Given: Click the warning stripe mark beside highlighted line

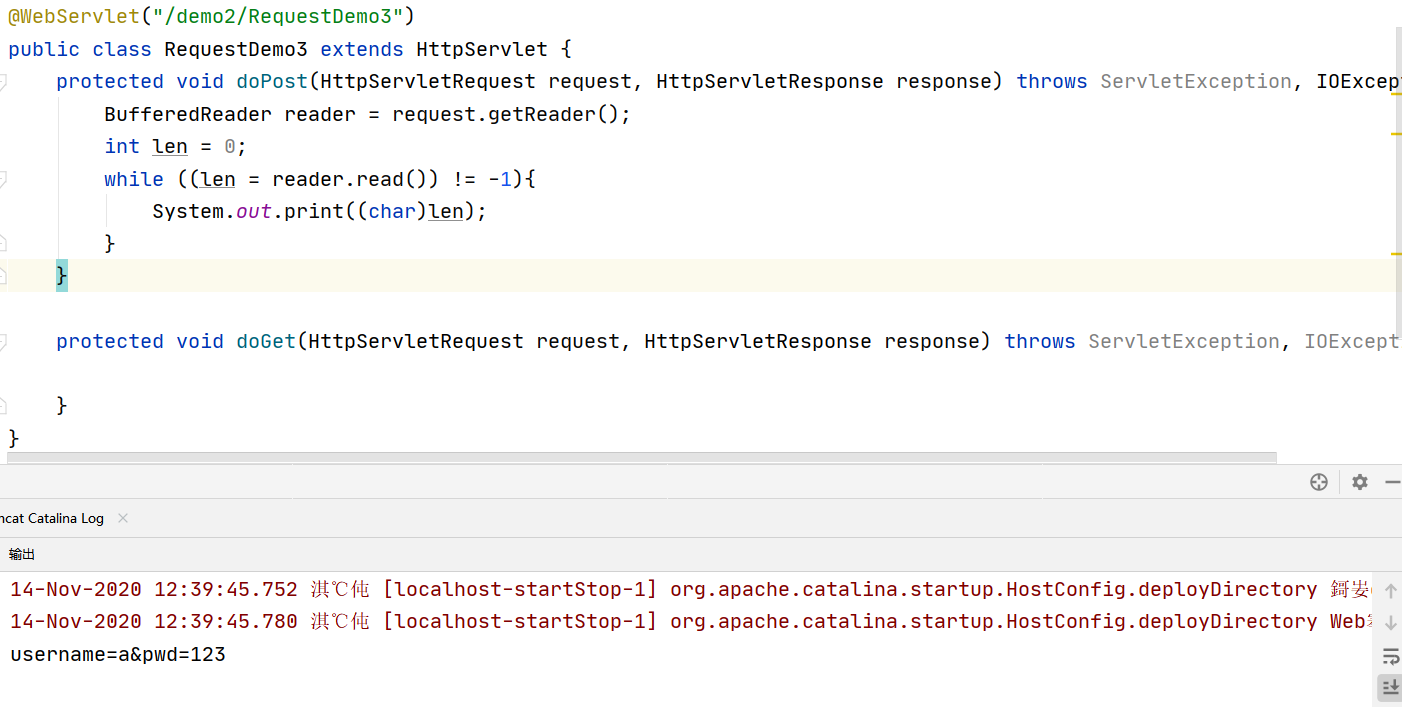Looking at the screenshot, I should click(1396, 255).
